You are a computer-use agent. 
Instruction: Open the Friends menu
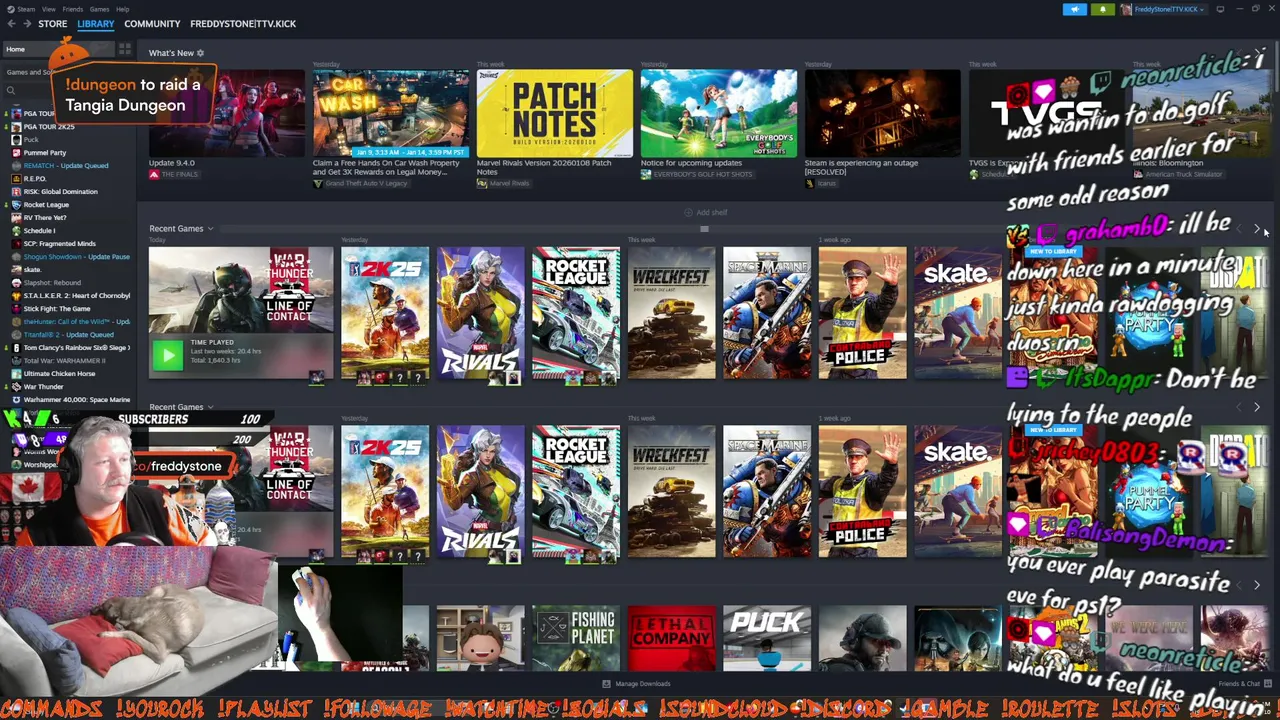point(73,9)
